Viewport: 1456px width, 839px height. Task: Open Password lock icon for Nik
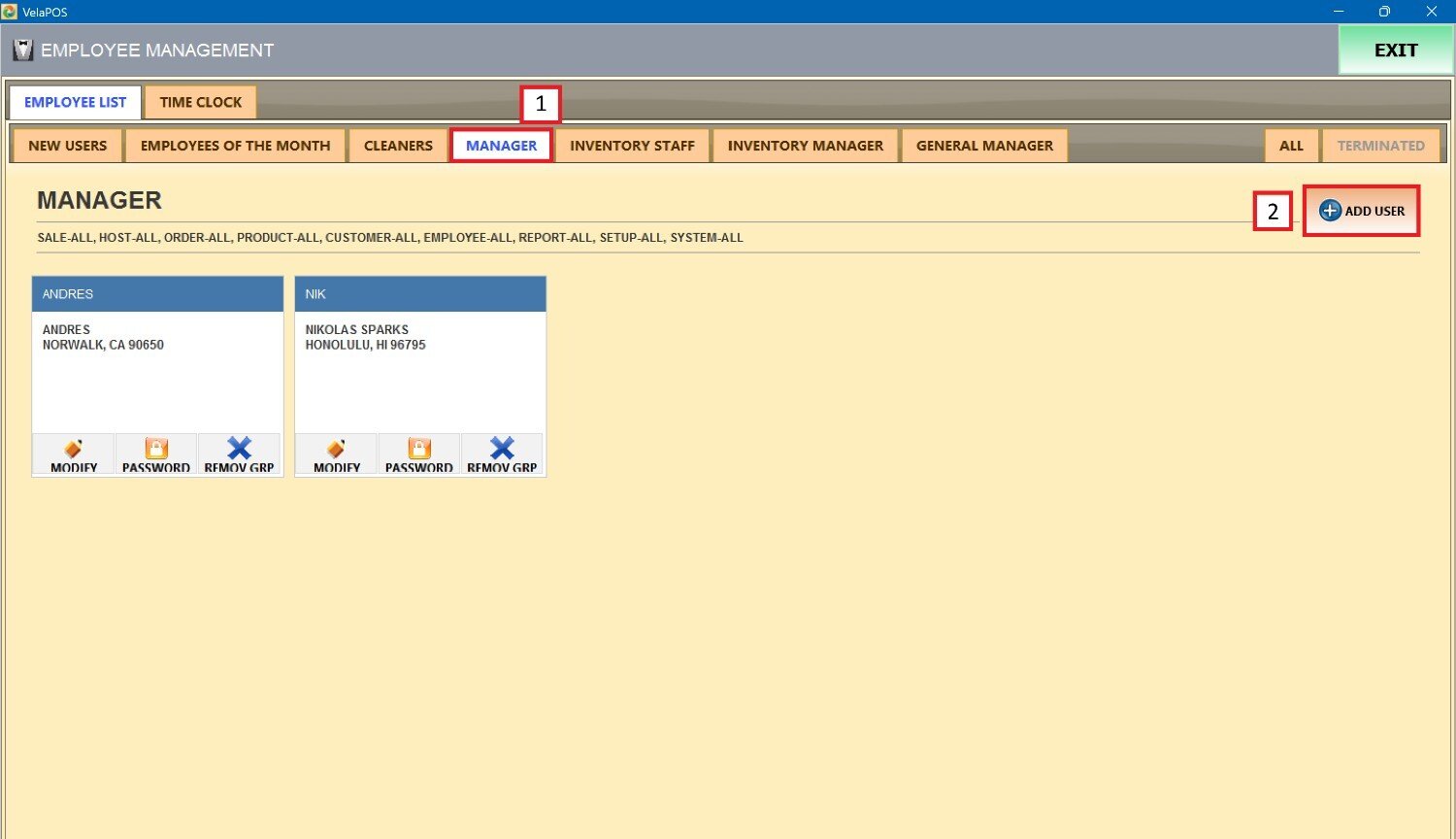click(419, 449)
